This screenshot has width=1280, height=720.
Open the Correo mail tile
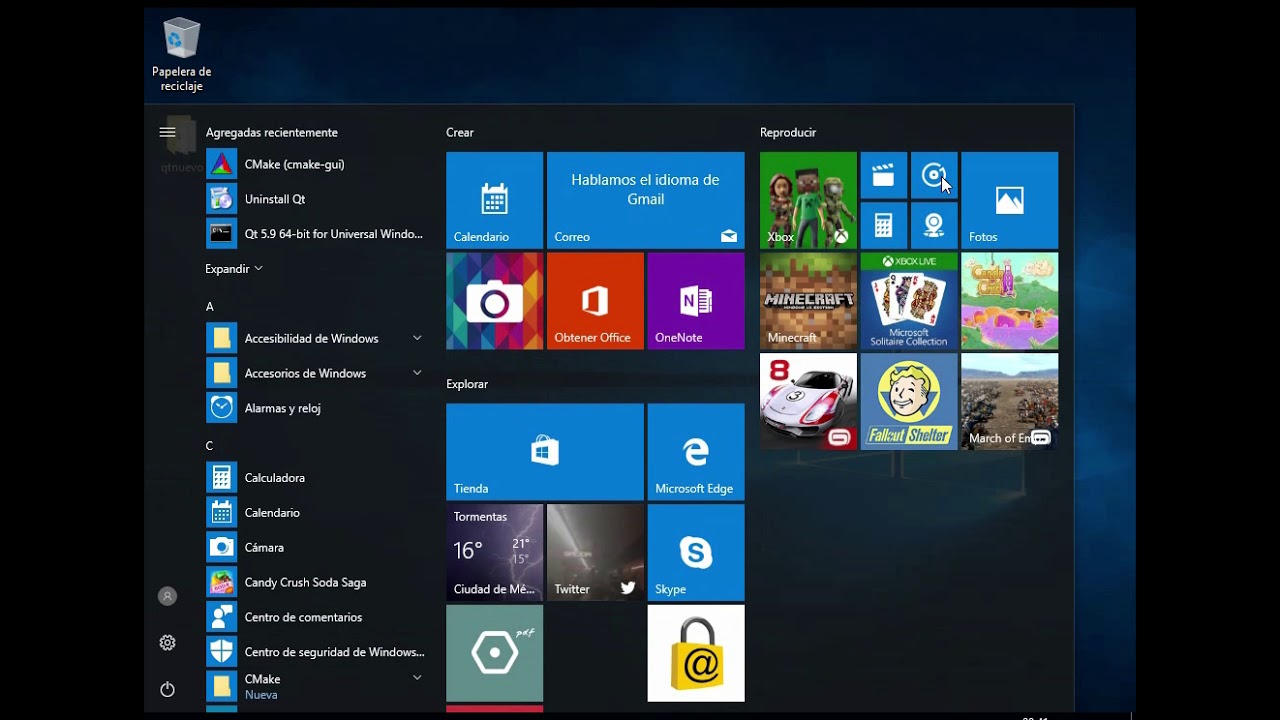click(x=645, y=200)
